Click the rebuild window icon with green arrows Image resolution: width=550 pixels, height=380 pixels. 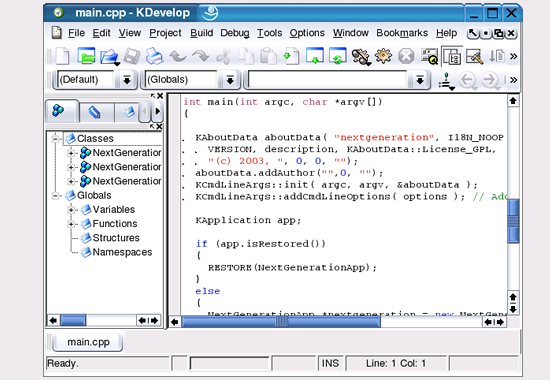pyautogui.click(x=338, y=56)
